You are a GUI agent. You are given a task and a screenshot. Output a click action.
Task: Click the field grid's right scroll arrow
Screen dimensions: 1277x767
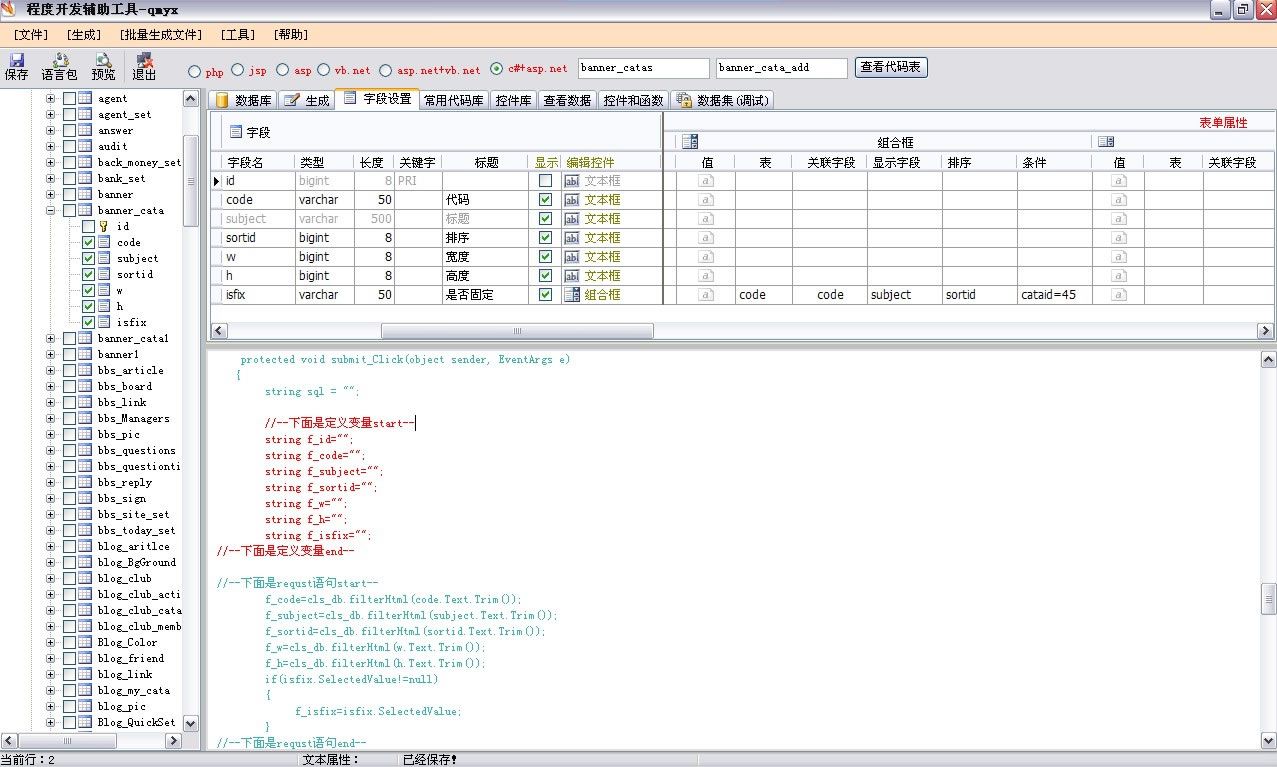pyautogui.click(x=1266, y=331)
